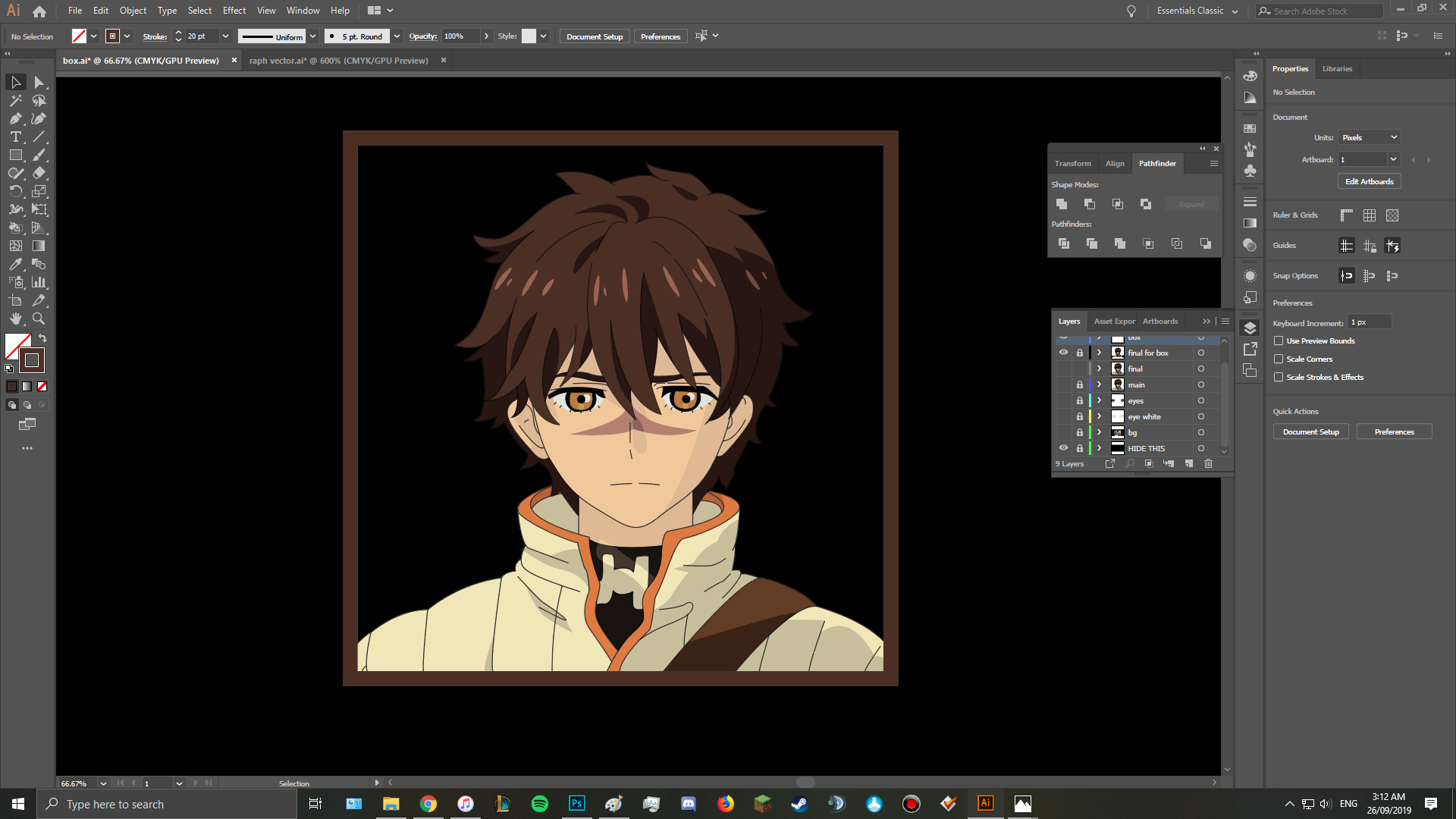
Task: Open Photoshop from the taskbar
Action: pos(577,804)
